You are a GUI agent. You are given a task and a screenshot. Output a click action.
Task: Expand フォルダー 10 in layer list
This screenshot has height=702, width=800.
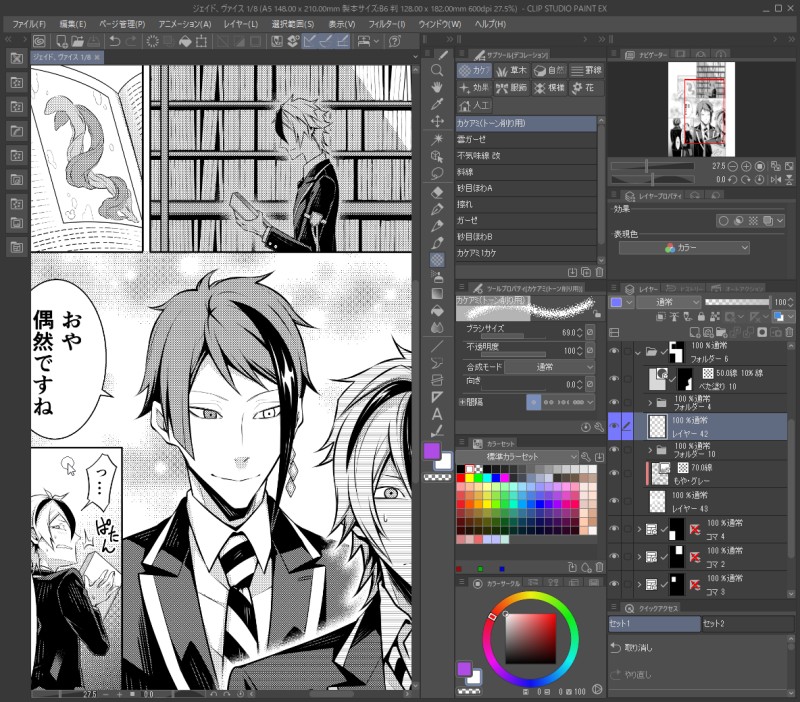click(650, 450)
